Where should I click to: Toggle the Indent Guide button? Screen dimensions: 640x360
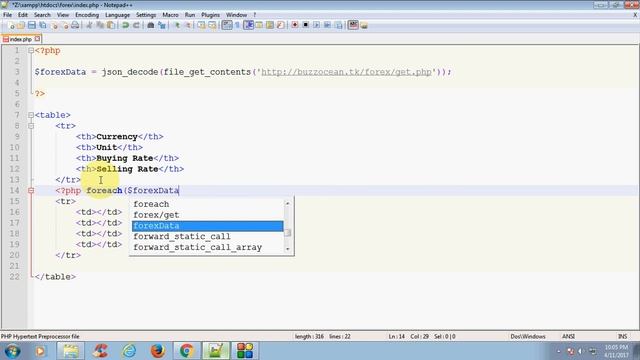tap(248, 25)
